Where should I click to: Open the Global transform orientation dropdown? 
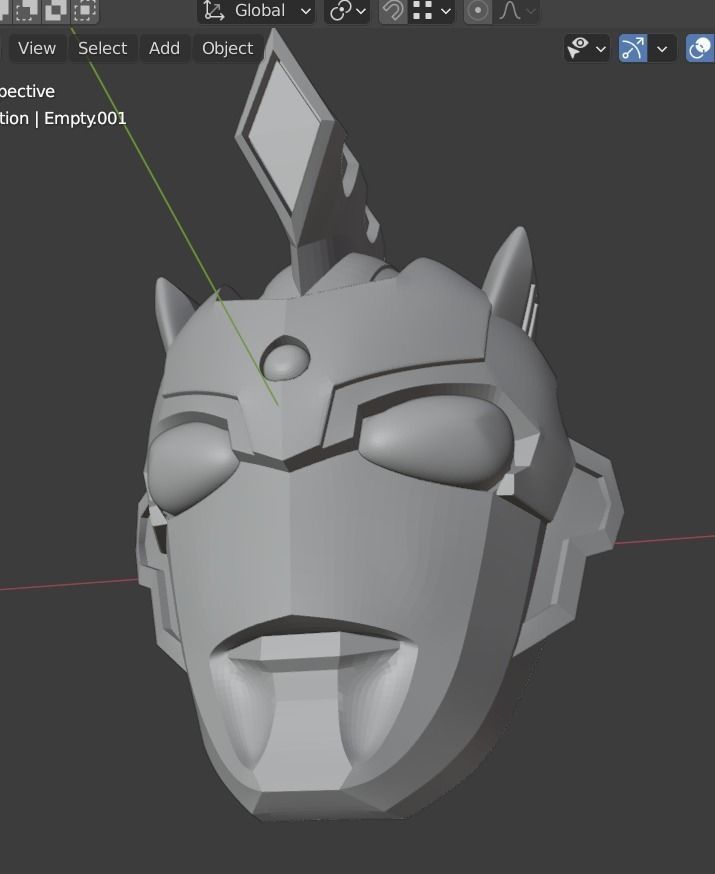(256, 11)
